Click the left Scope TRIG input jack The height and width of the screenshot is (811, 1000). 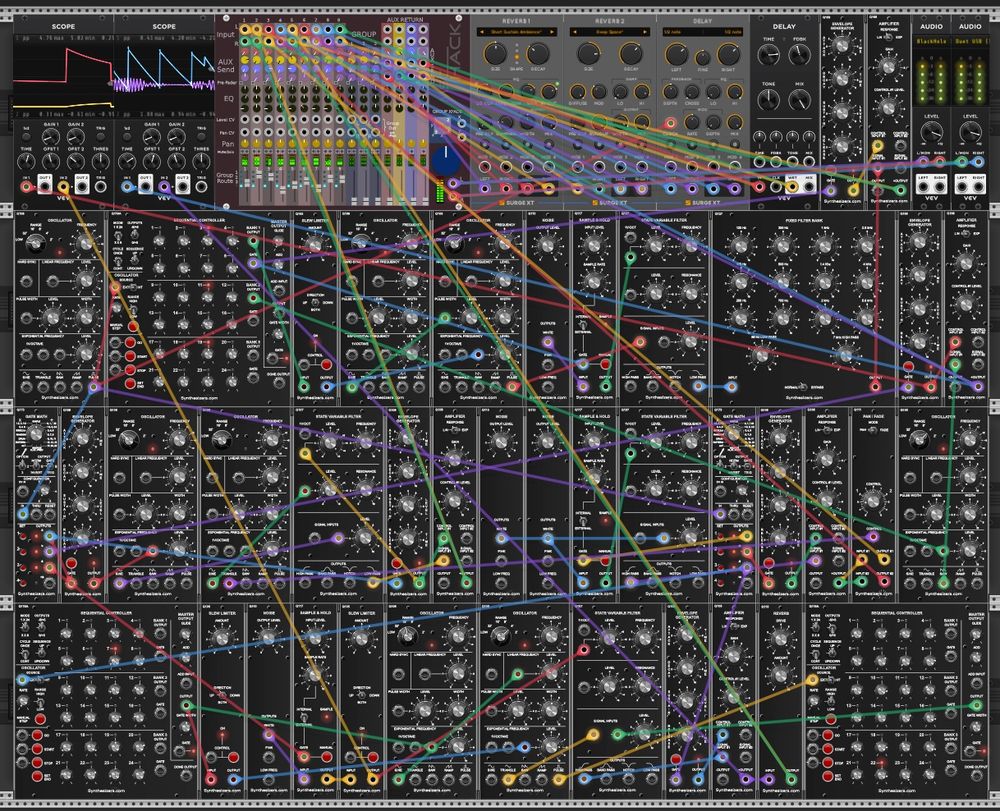101,187
